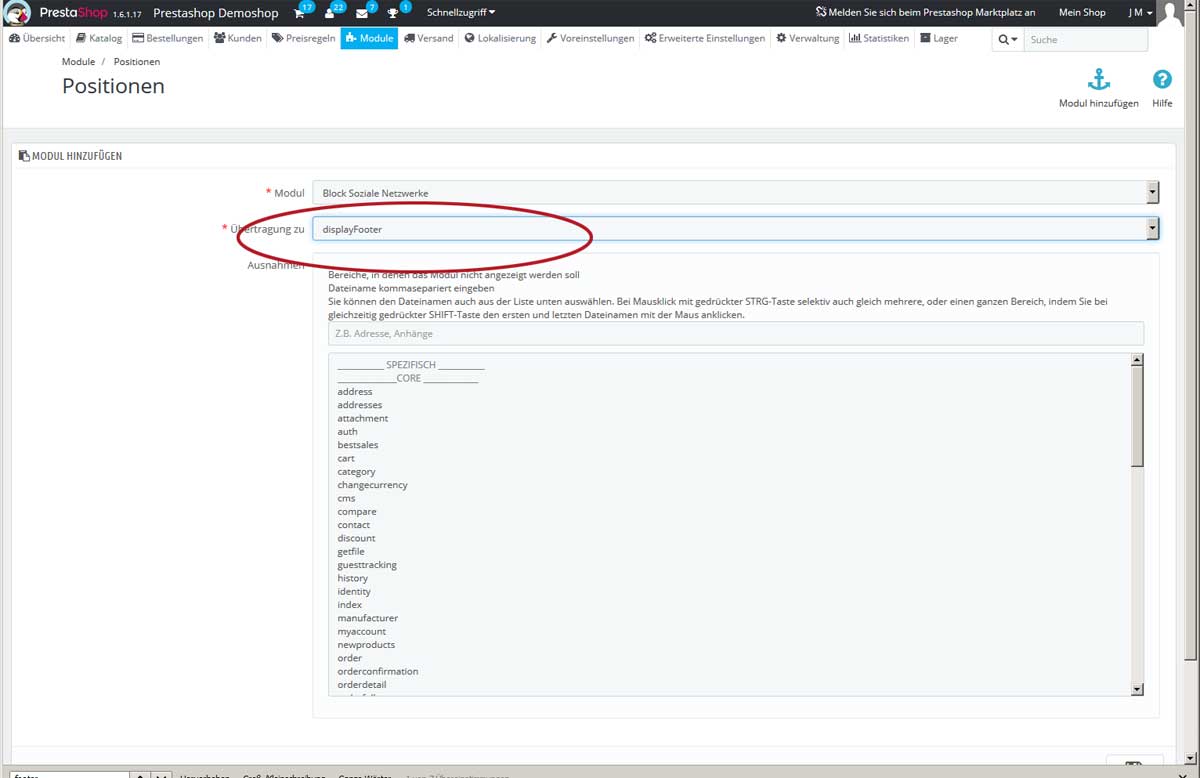Select 'attachment' in the file list

363,418
